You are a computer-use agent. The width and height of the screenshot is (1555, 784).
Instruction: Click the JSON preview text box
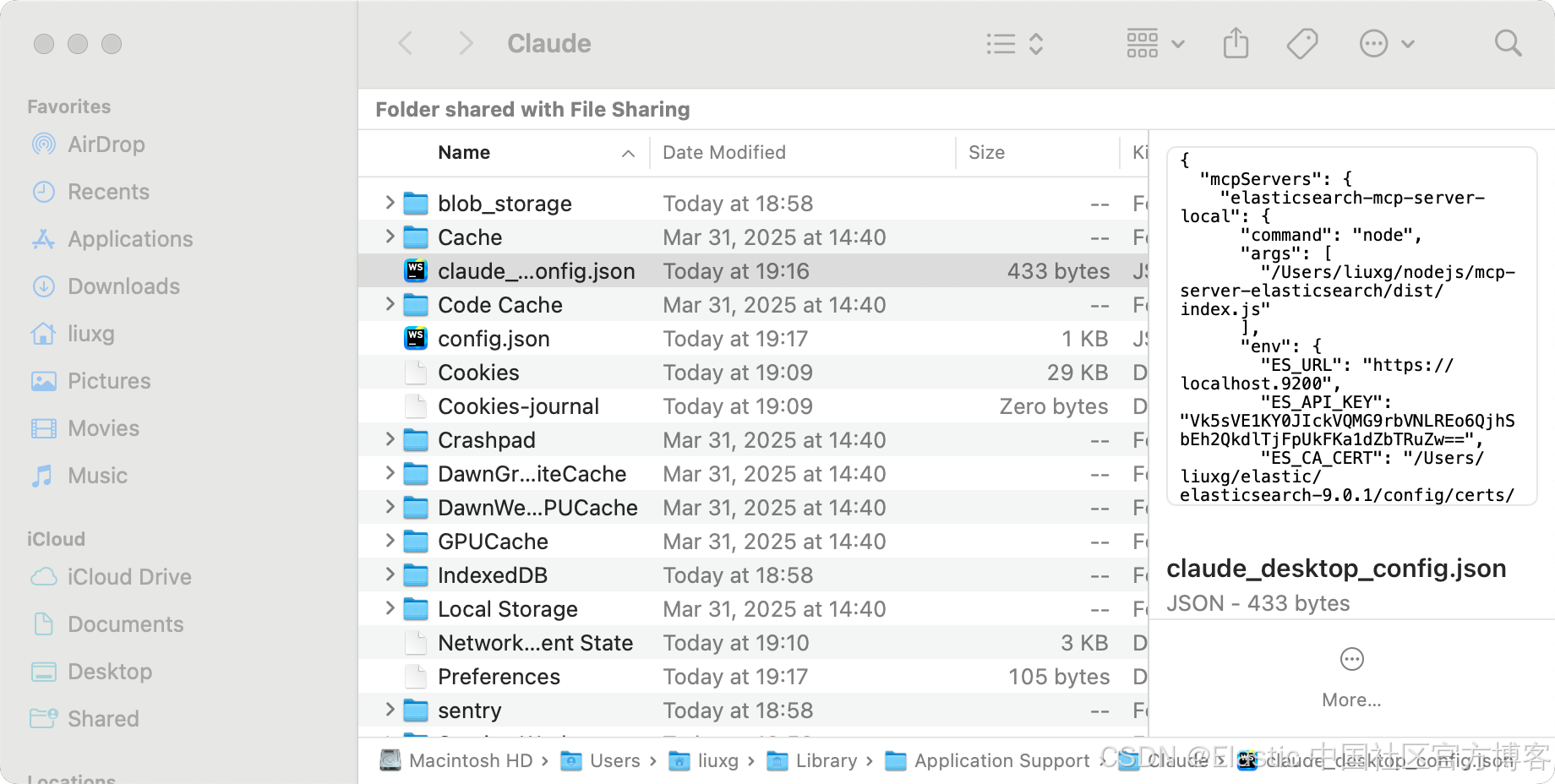[x=1351, y=326]
